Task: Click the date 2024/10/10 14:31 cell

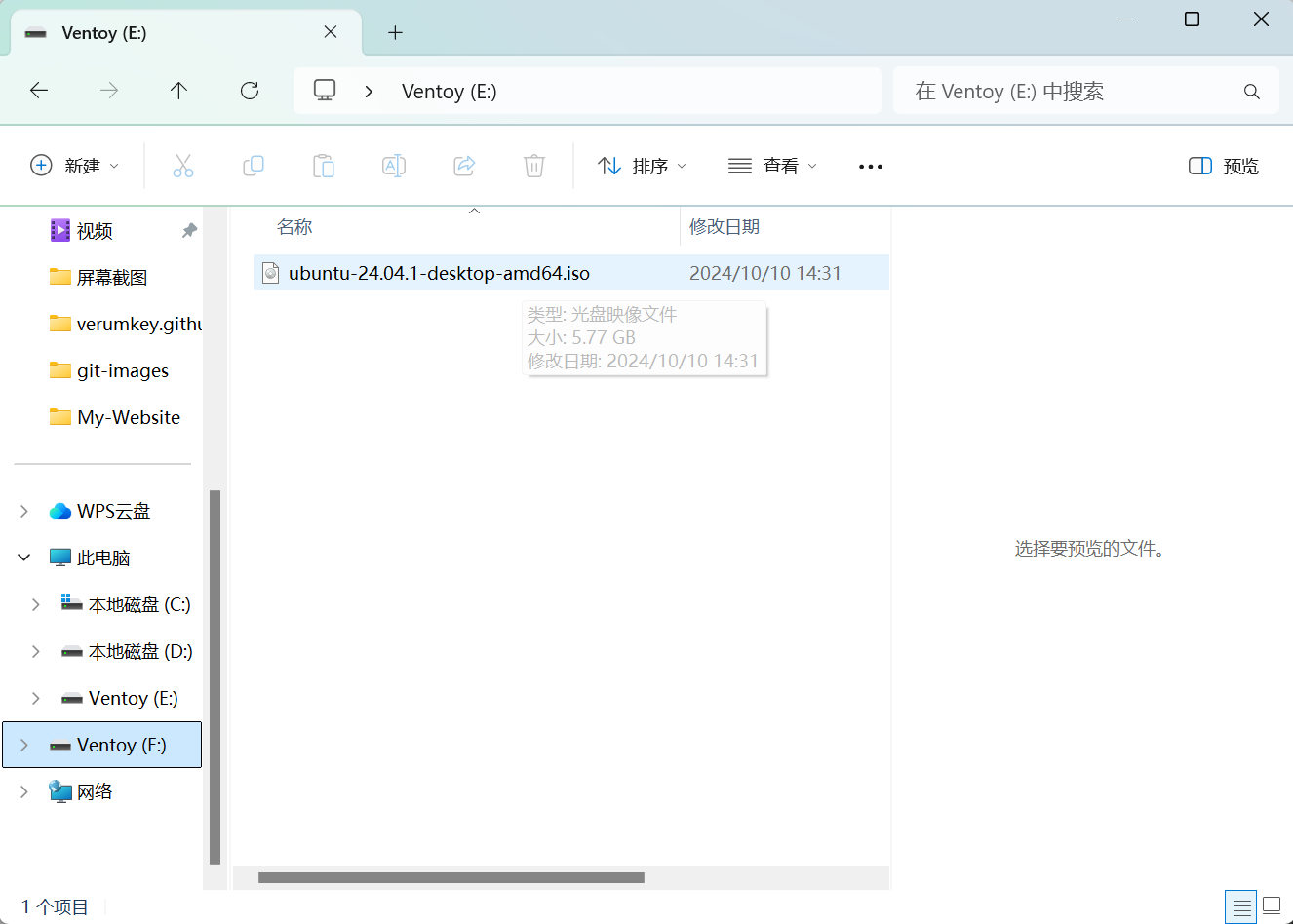Action: (765, 273)
